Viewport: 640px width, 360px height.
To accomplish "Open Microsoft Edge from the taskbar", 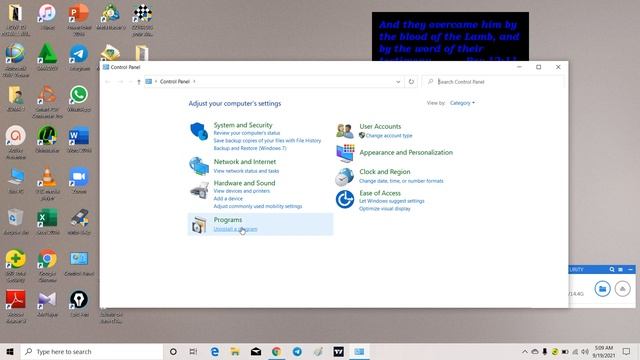I will tap(215, 351).
